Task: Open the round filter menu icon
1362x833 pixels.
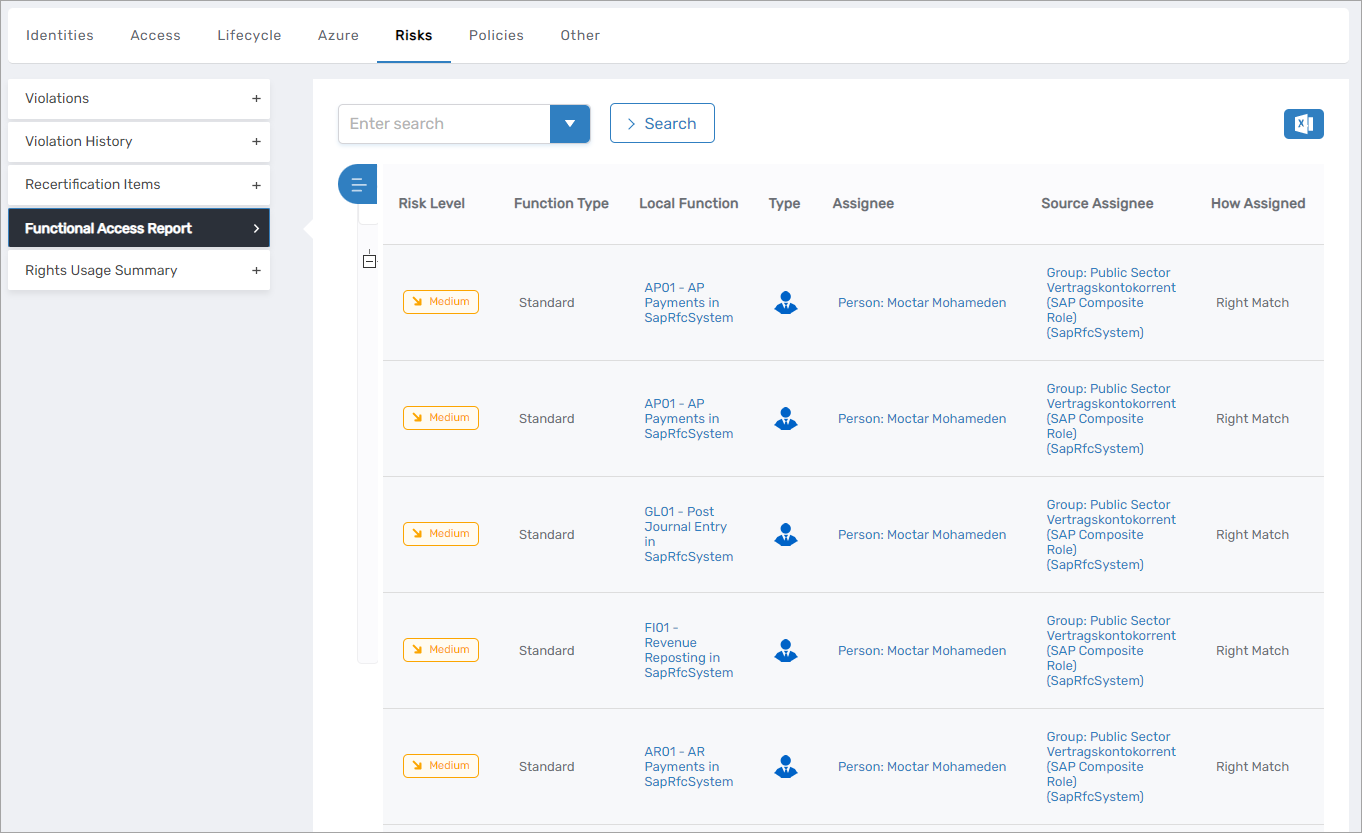Action: [x=357, y=184]
